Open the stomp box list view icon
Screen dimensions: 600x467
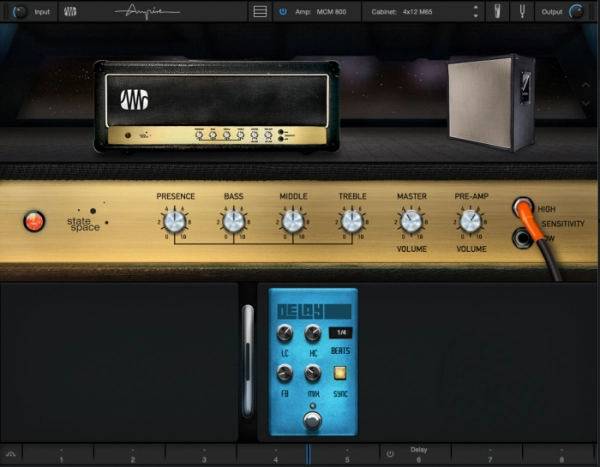coord(260,12)
